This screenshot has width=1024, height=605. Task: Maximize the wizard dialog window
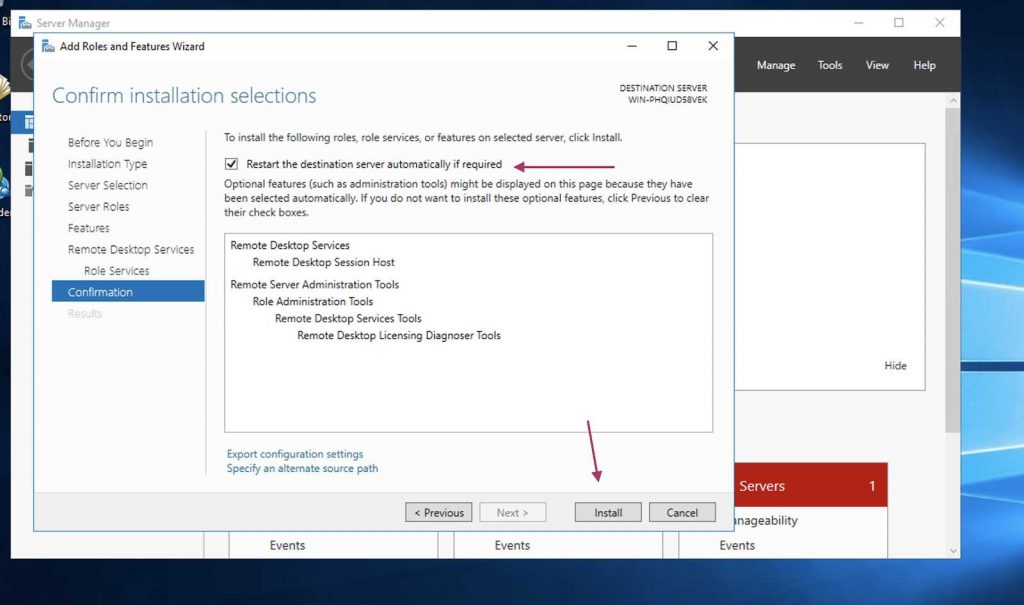click(x=672, y=46)
